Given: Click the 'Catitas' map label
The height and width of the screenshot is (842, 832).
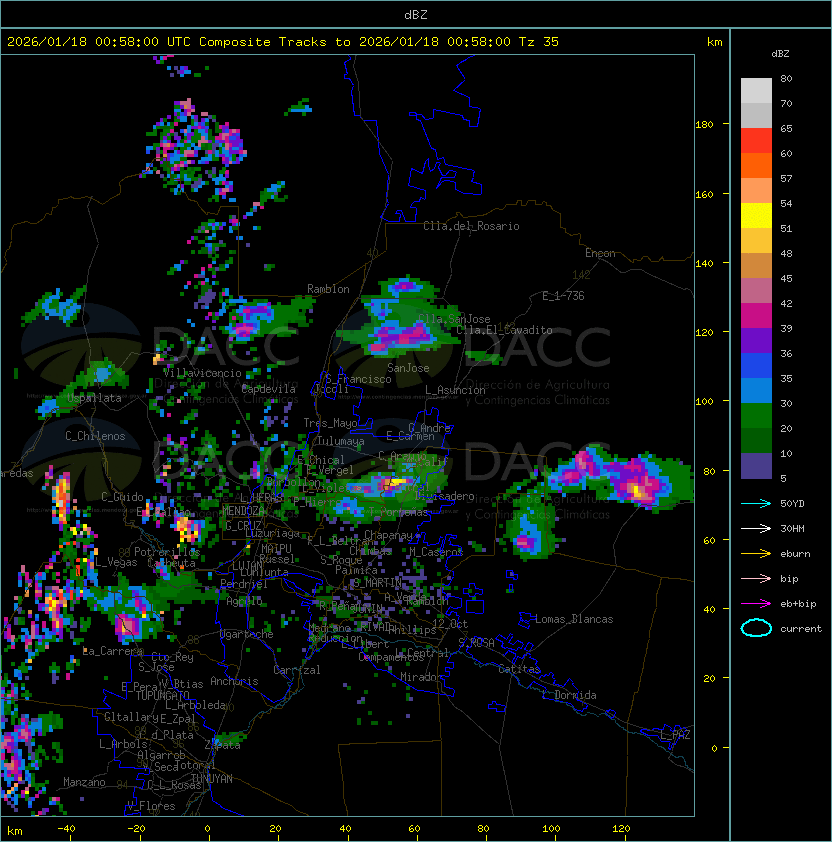Looking at the screenshot, I should point(519,670).
